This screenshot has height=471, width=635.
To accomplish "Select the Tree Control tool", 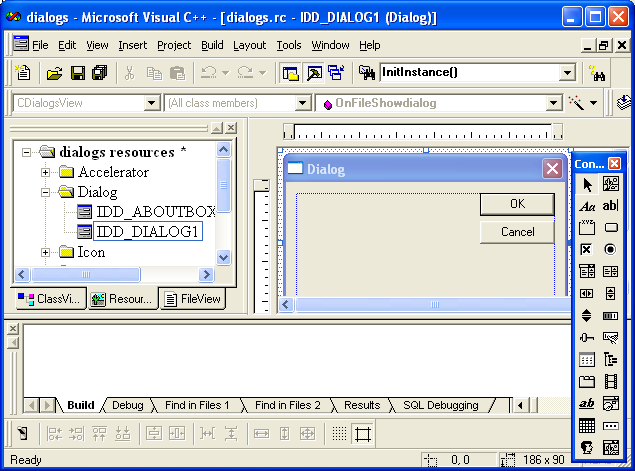I will point(611,359).
